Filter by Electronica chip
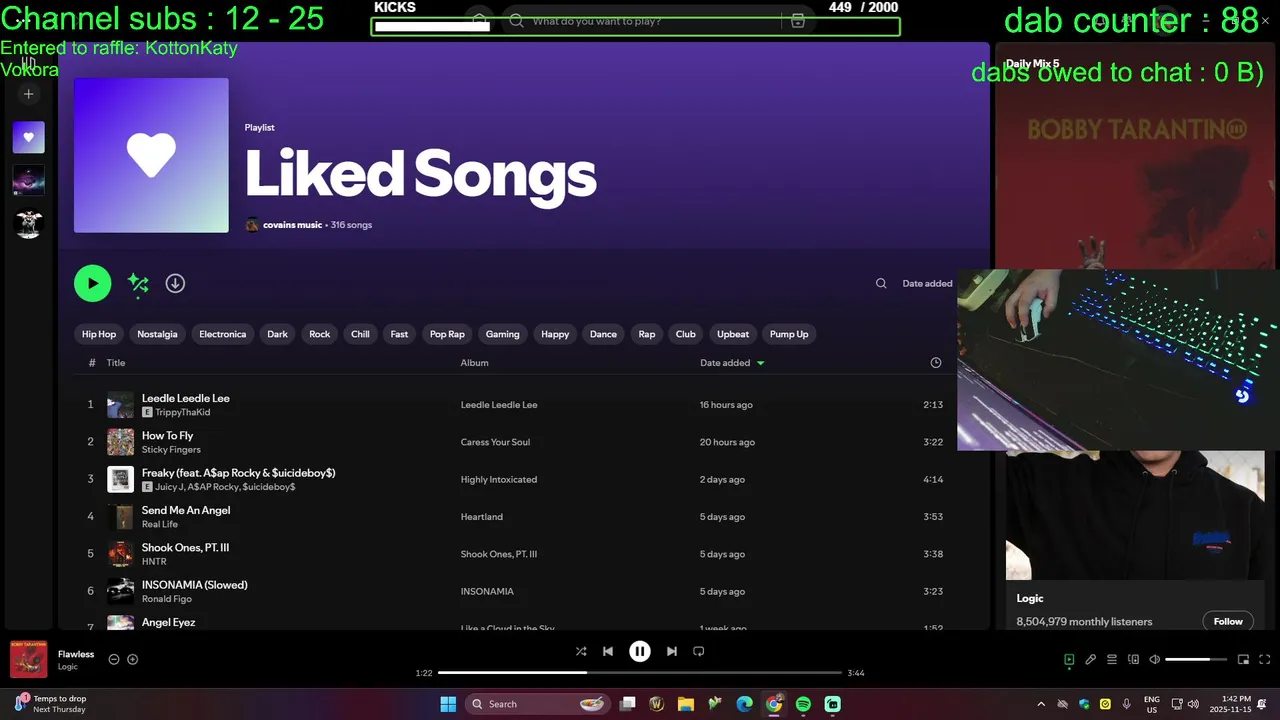1280x720 pixels. 222,334
